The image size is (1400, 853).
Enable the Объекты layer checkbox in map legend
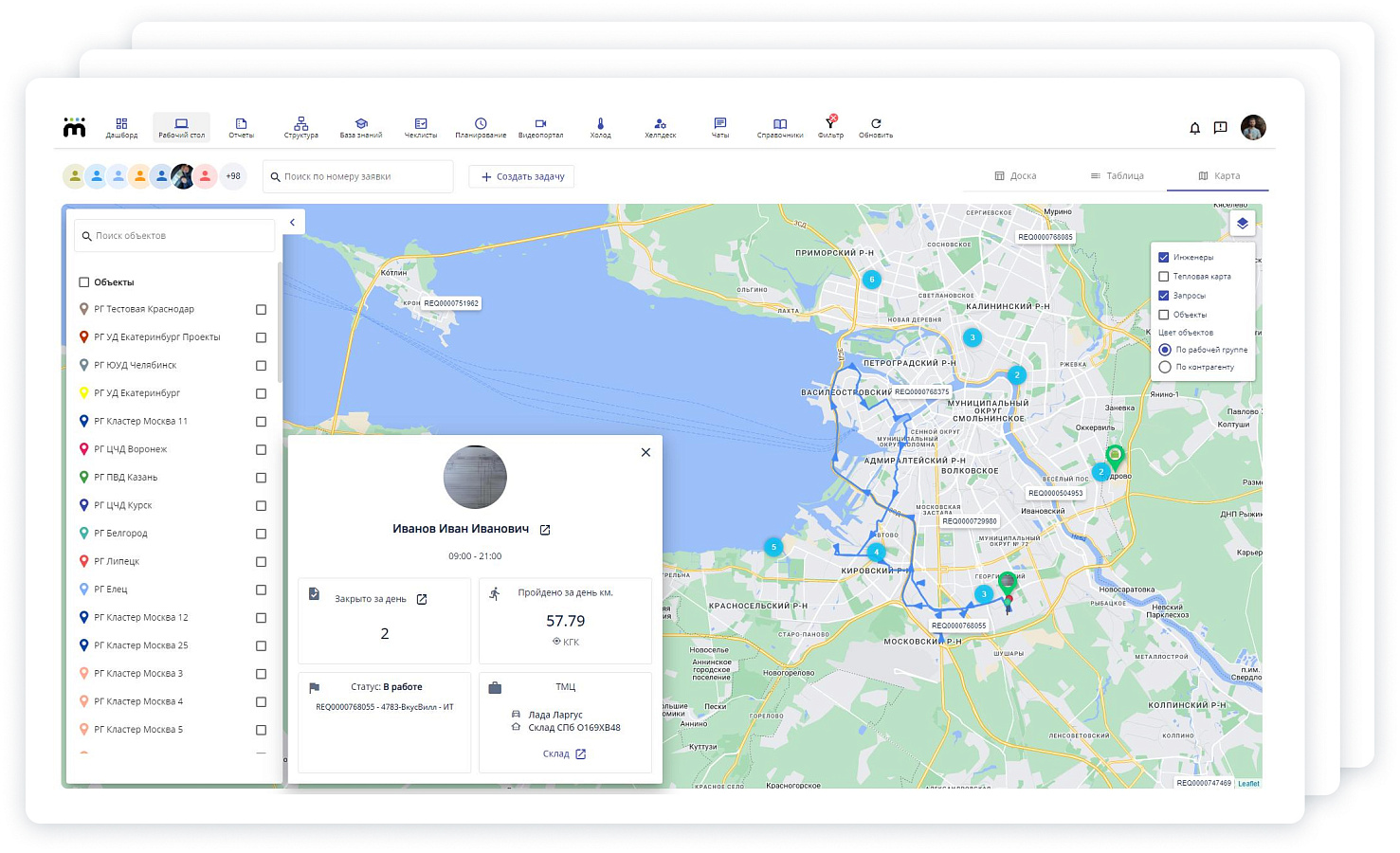[1164, 315]
